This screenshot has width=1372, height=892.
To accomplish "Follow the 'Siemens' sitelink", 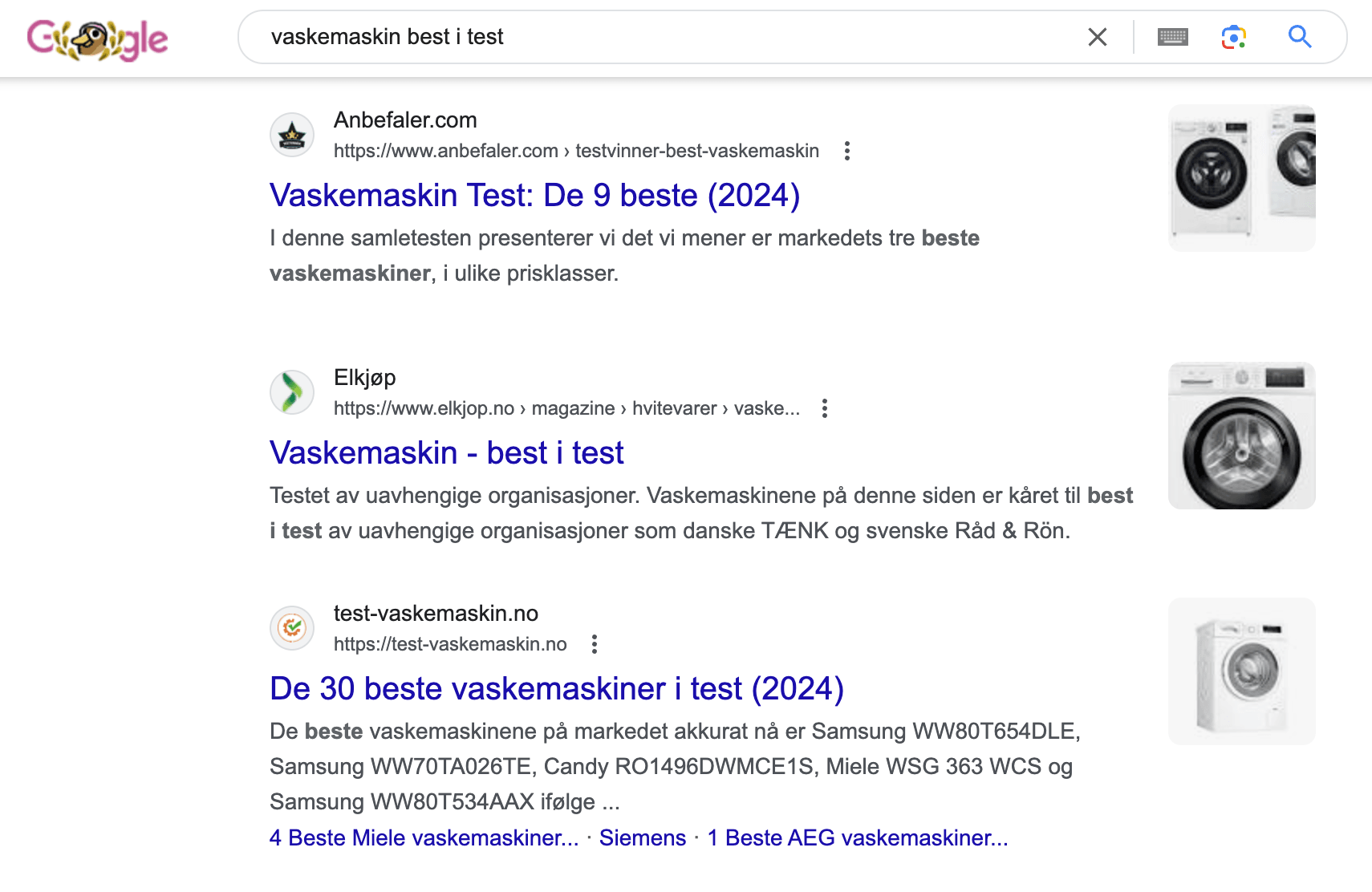I will point(643,838).
